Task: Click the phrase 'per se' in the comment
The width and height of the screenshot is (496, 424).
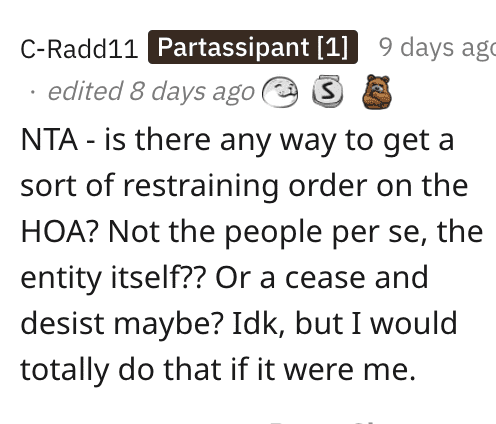Action: click(379, 232)
